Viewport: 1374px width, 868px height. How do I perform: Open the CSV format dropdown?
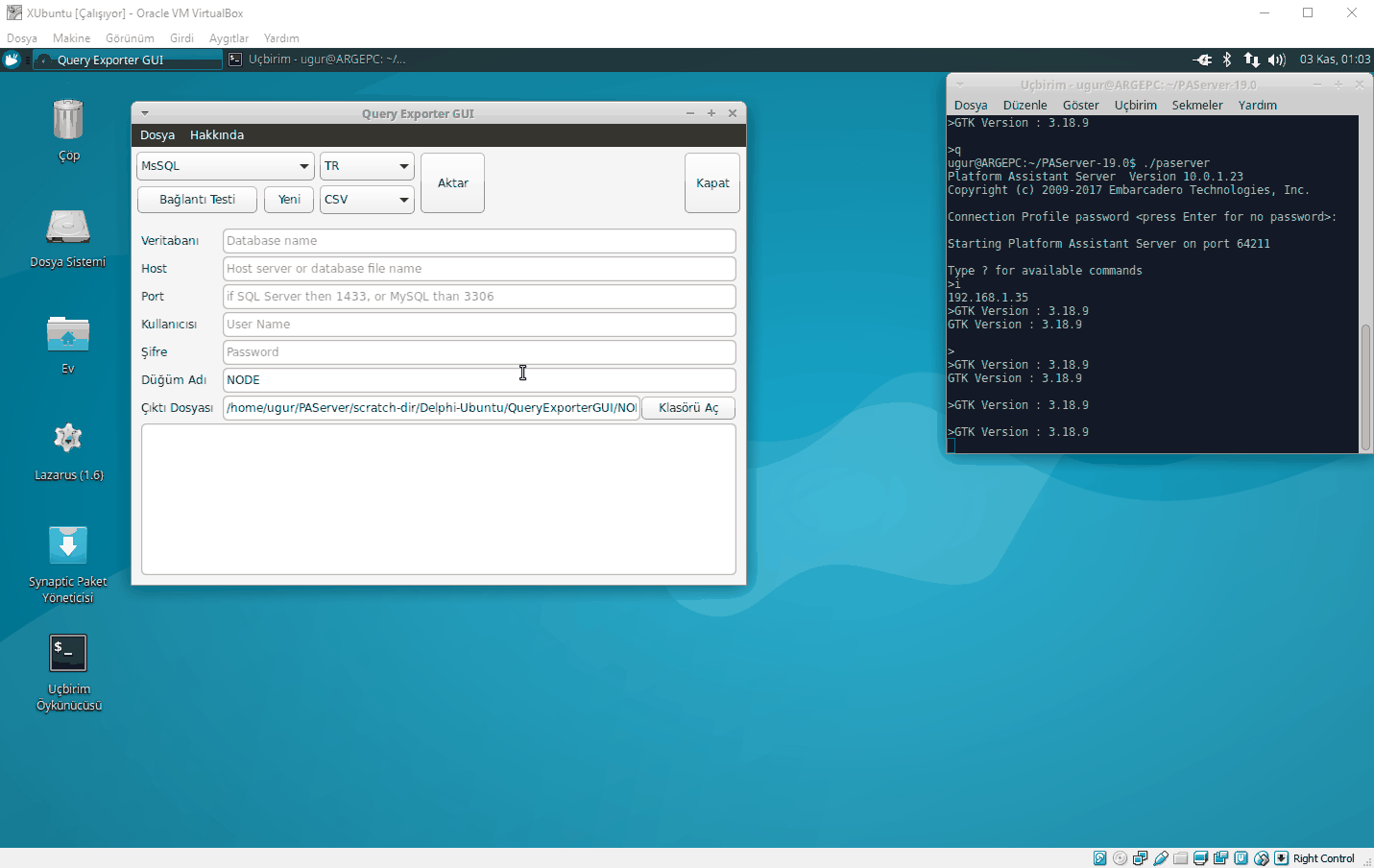[x=367, y=200]
